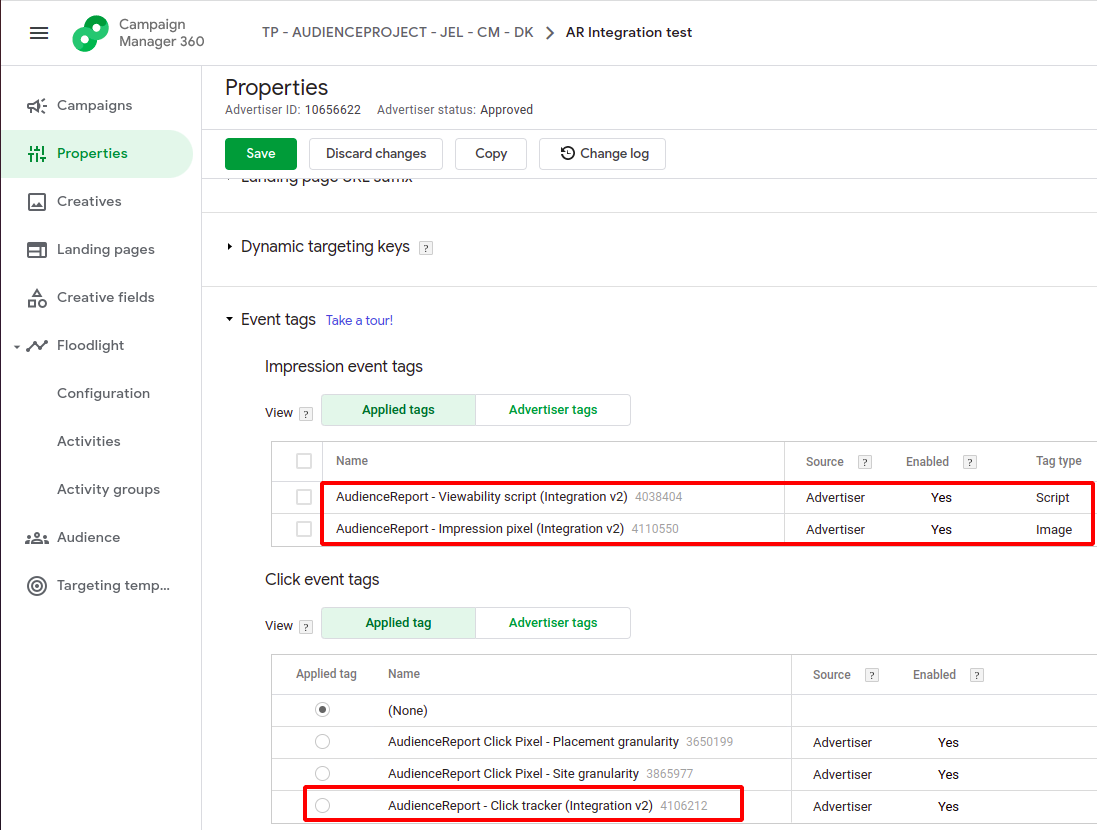This screenshot has width=1097, height=830.
Task: Select the (None) applied tag radio button
Action: 323,710
